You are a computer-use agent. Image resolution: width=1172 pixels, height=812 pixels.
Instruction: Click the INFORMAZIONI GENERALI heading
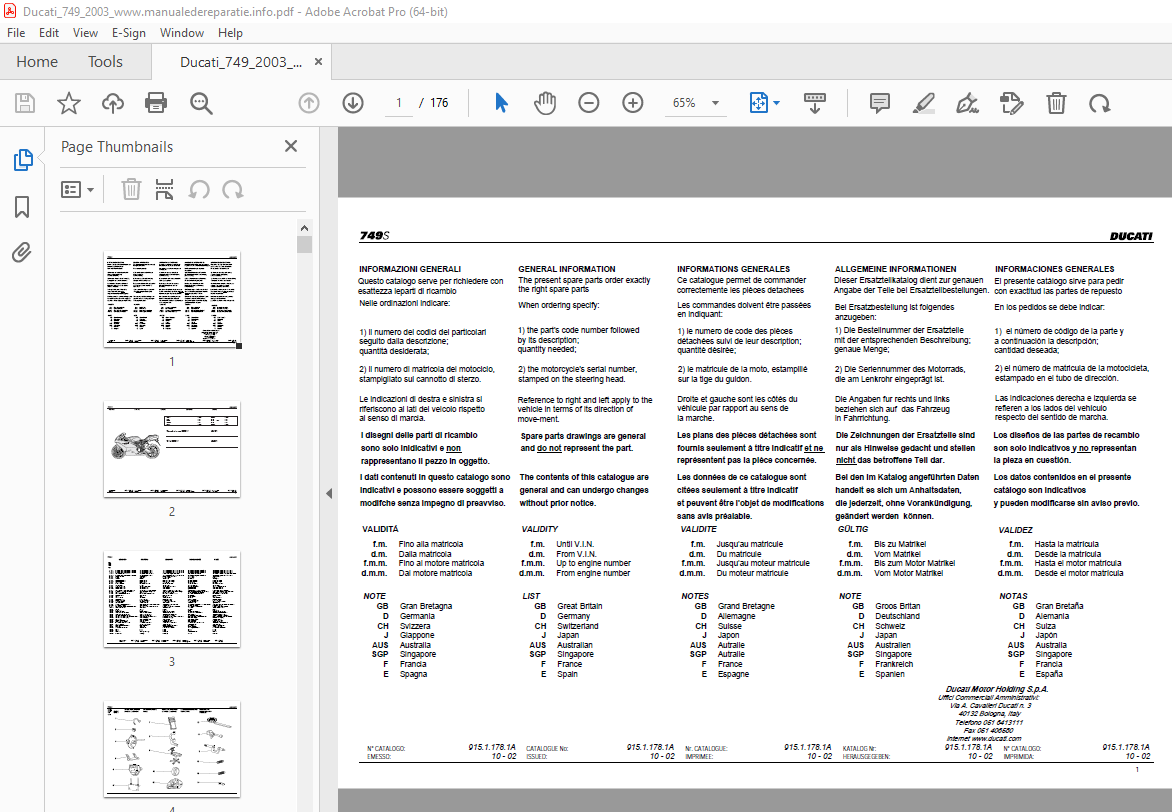pyautogui.click(x=410, y=269)
